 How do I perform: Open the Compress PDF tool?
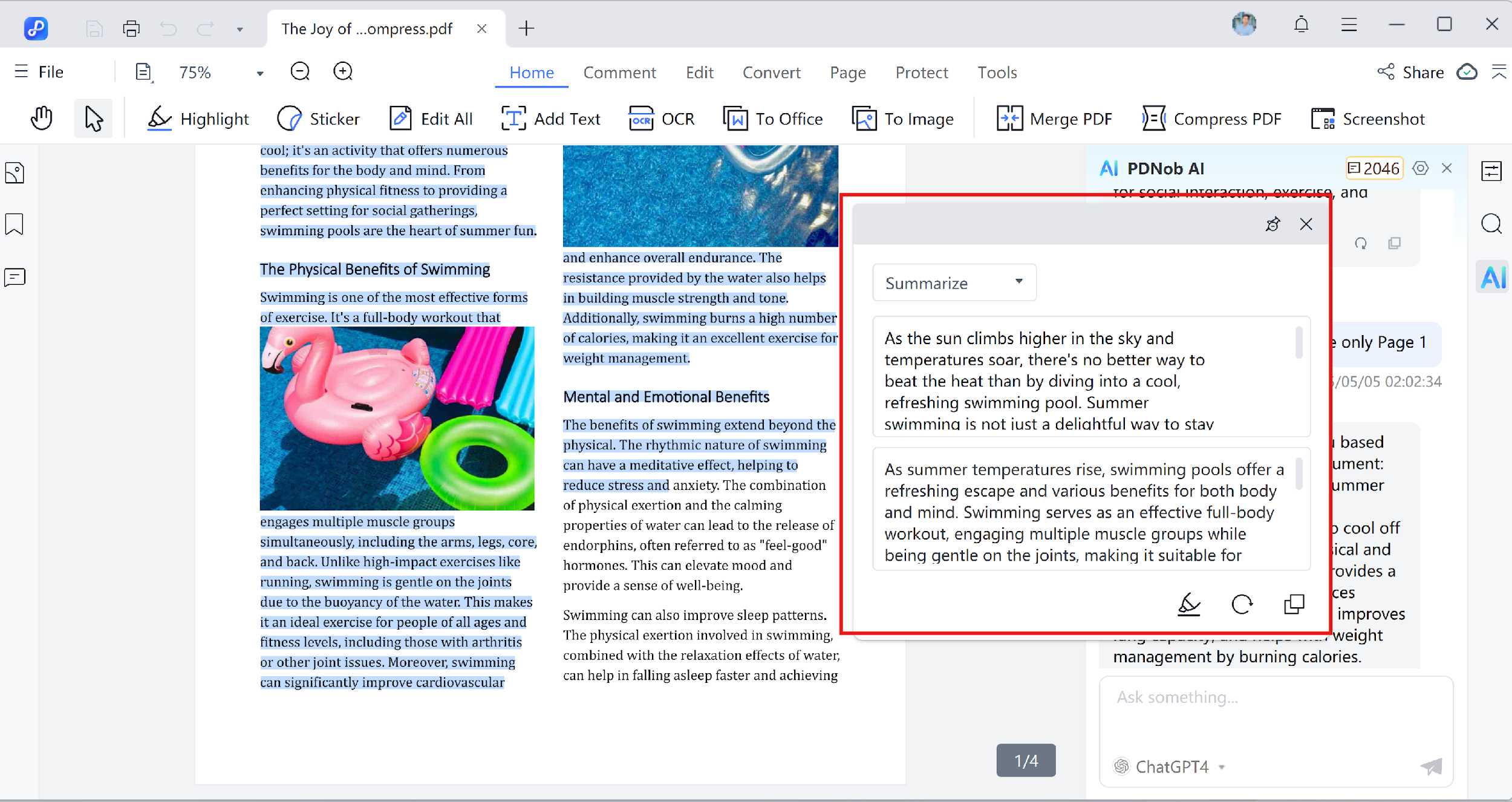[1213, 119]
